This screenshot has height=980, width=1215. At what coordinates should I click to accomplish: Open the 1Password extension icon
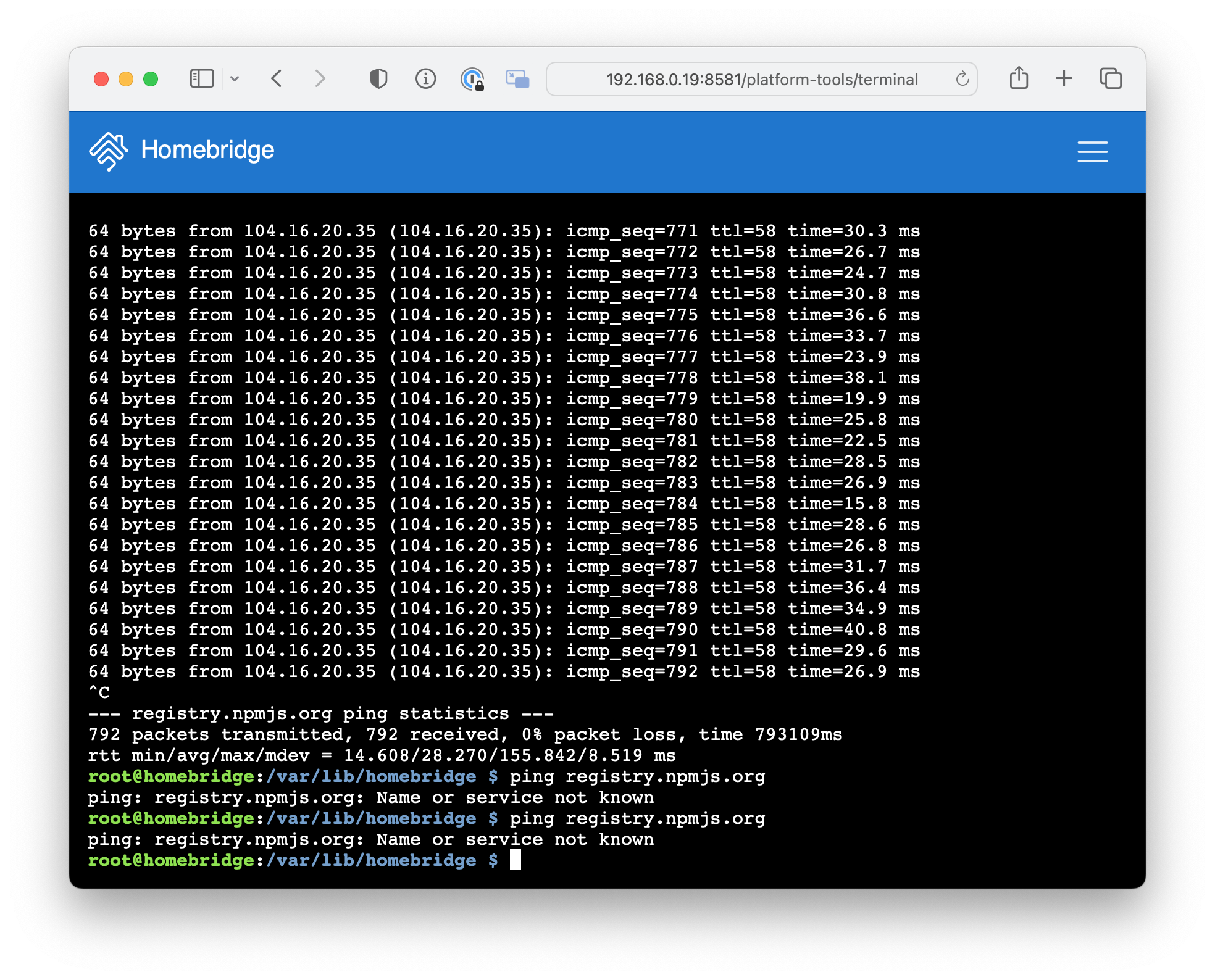tap(472, 79)
